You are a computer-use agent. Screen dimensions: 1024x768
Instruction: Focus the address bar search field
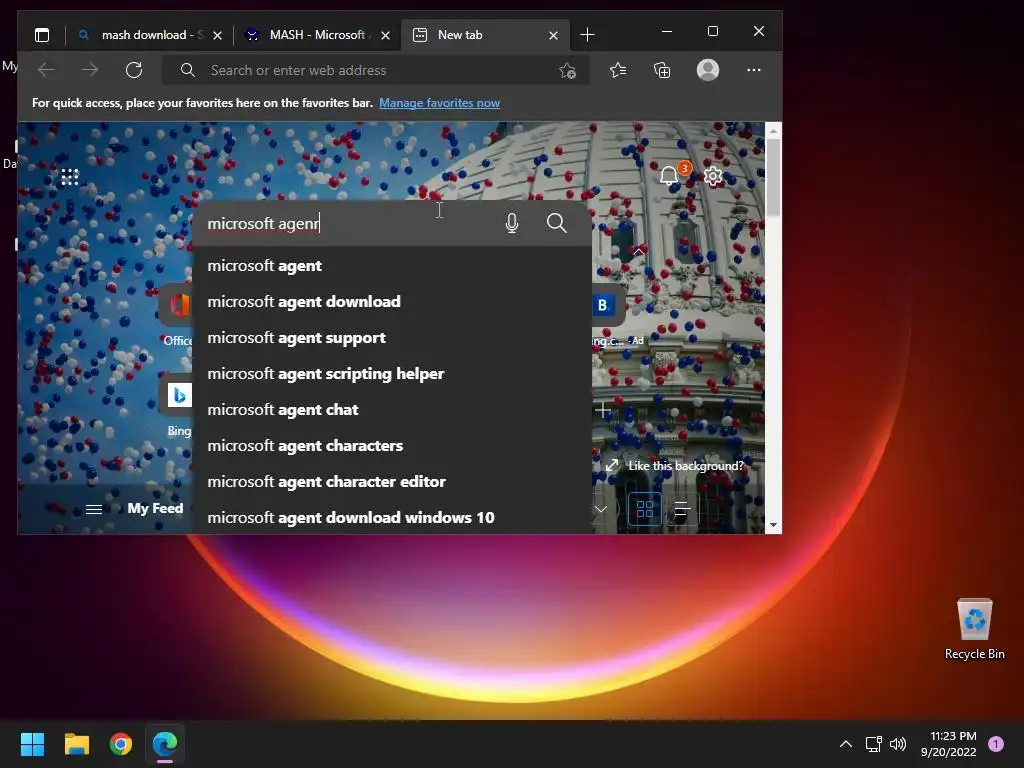376,70
